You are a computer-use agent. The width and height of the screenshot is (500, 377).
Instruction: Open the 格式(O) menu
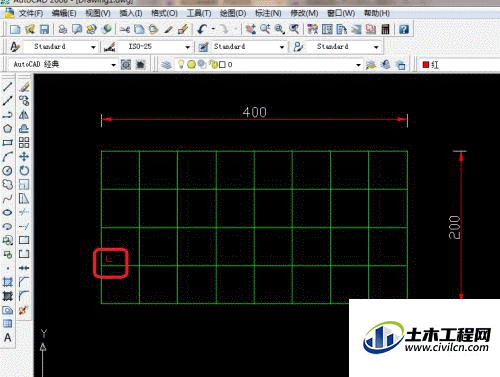(164, 13)
